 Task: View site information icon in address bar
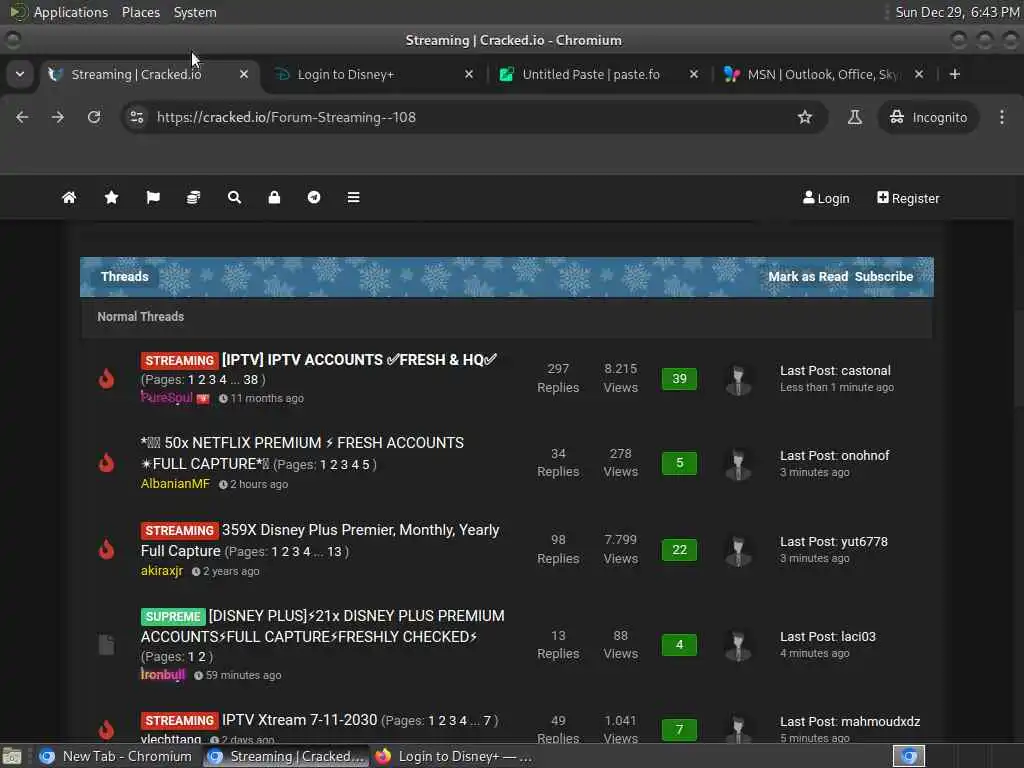click(136, 117)
